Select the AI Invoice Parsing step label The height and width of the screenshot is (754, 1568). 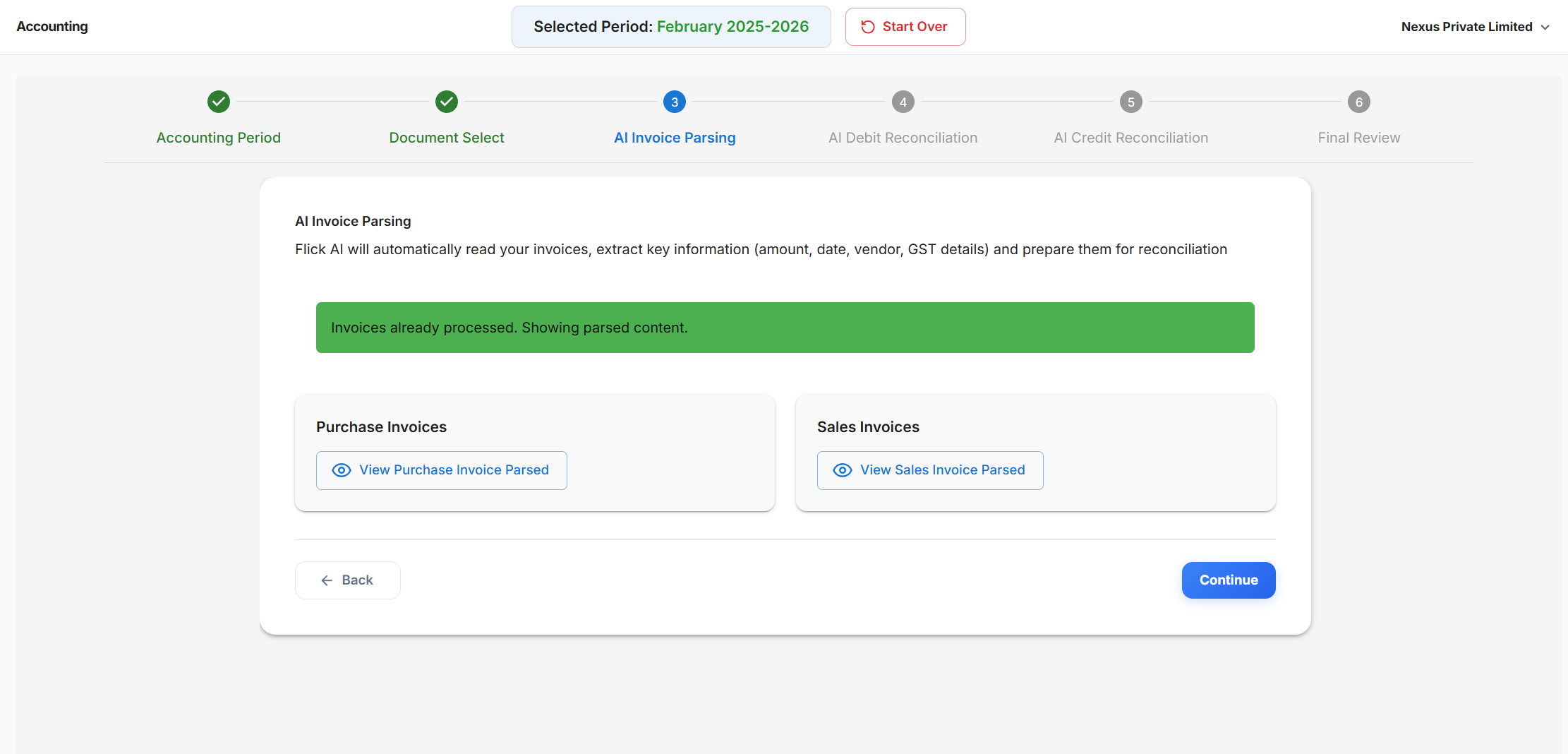pyautogui.click(x=675, y=138)
